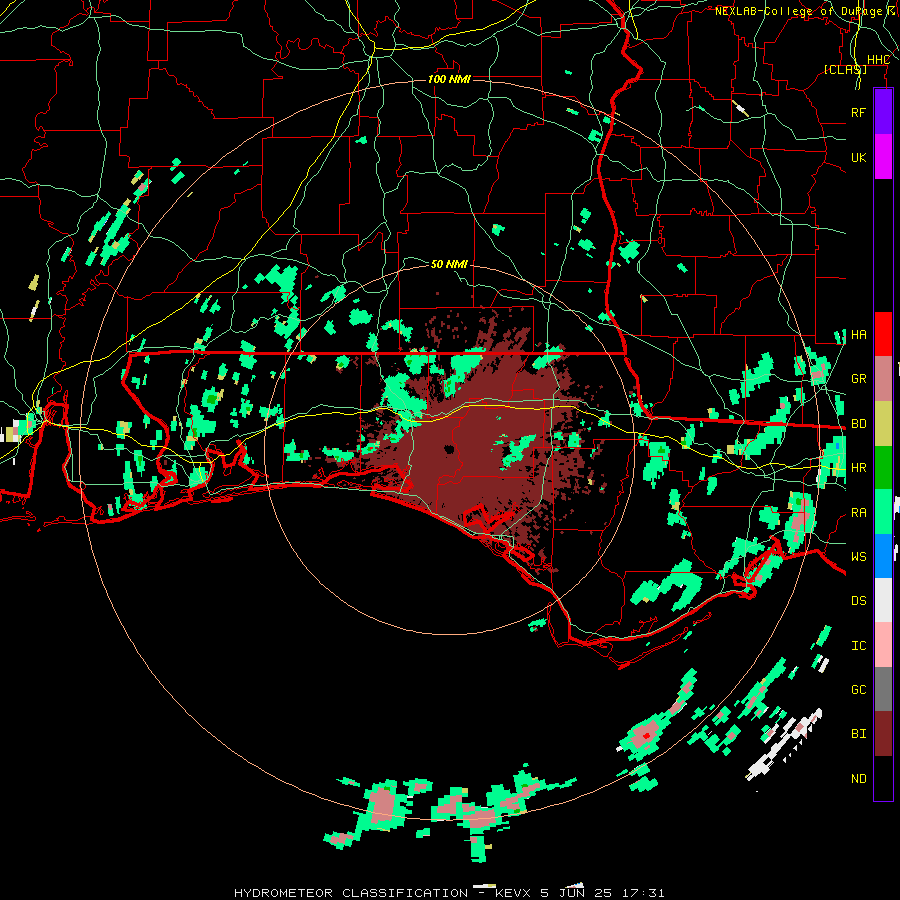The image size is (900, 900).
Task: Click the DS legend label
Action: point(858,601)
